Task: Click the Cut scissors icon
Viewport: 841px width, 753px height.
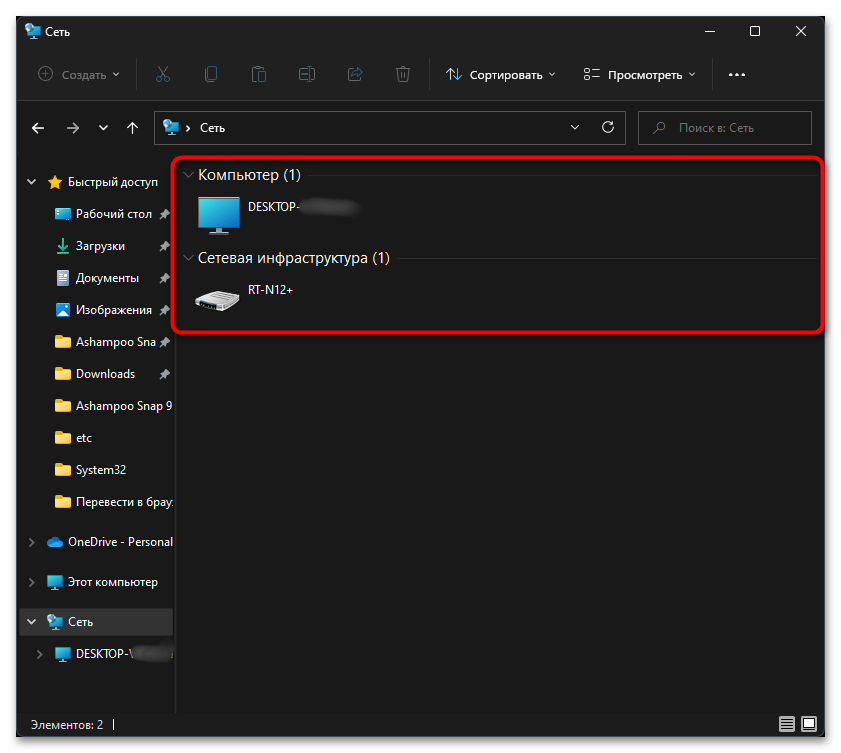Action: (x=163, y=75)
